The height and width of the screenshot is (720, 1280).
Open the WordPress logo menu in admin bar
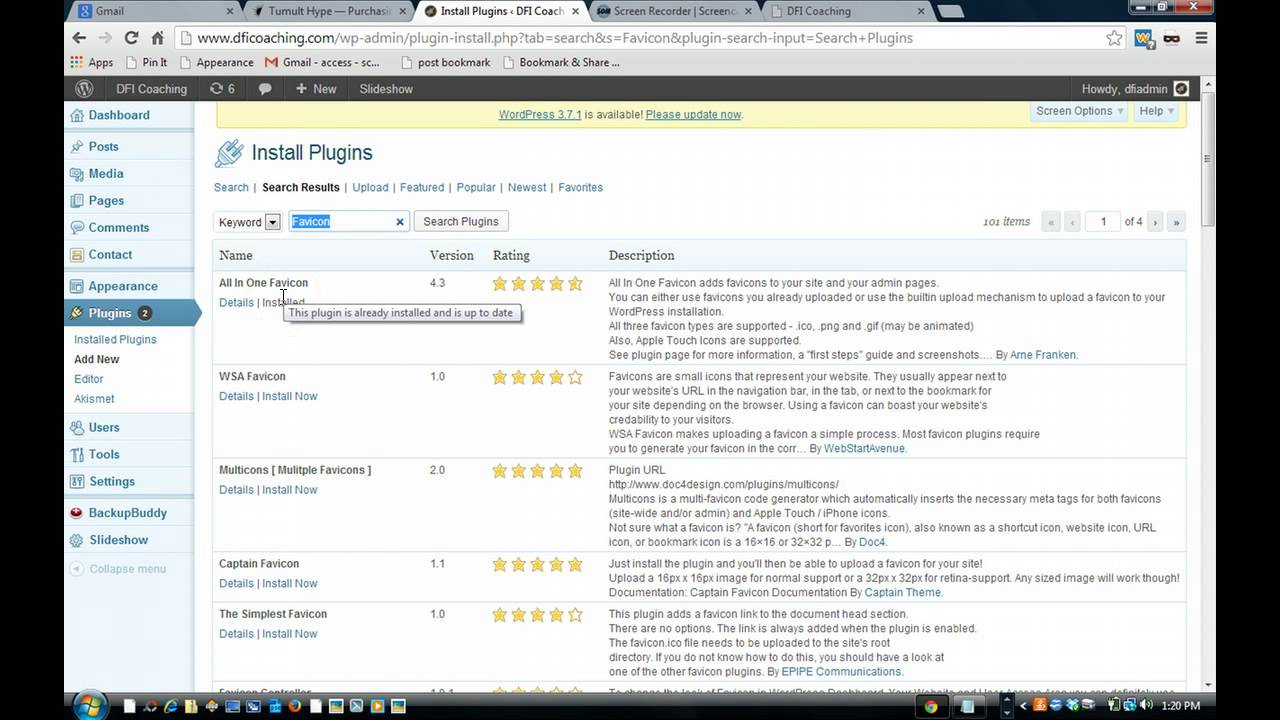[84, 89]
